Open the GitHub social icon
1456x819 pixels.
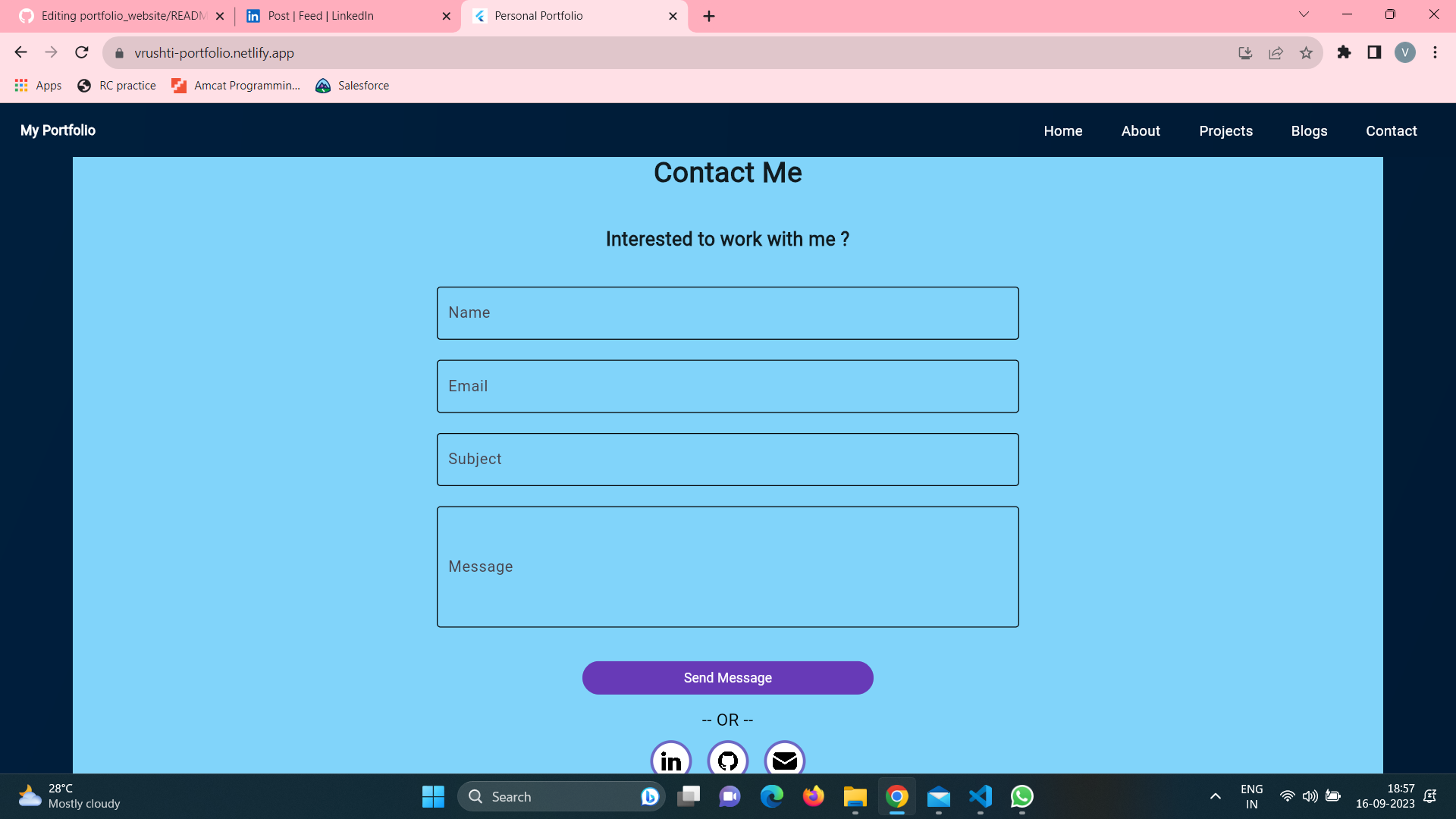[727, 760]
